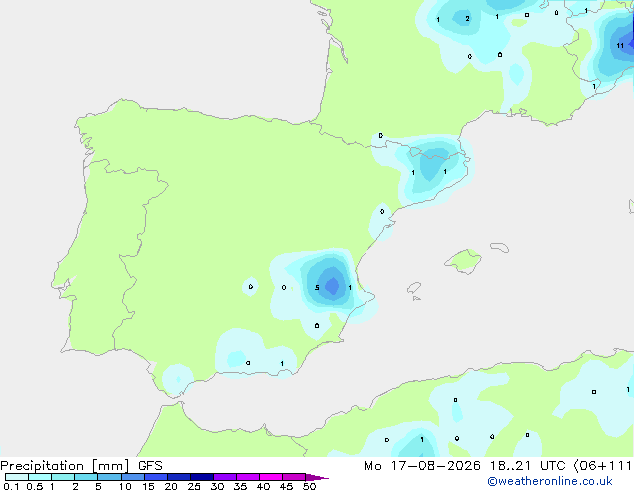Select the 45–50 mm legend swatch
Viewport: 634px width, 490px height.
[294, 477]
